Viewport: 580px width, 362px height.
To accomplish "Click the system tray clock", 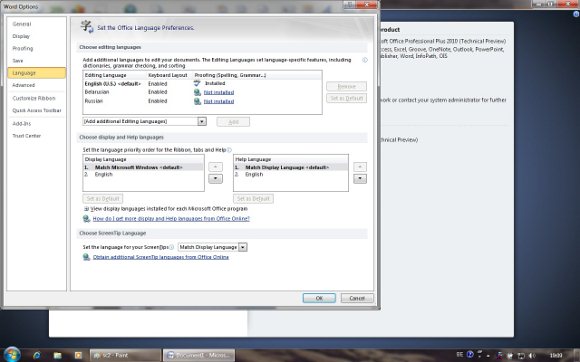I will (x=556, y=356).
